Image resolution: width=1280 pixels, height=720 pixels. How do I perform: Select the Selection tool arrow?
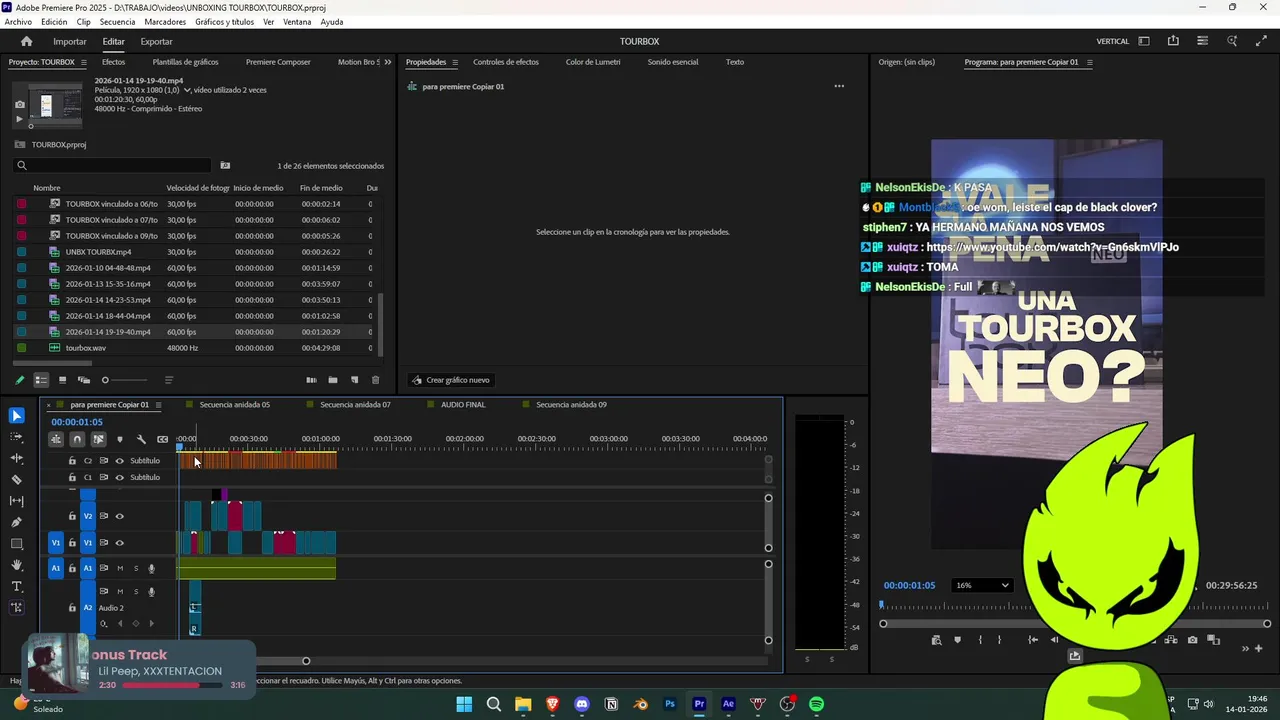(17, 416)
